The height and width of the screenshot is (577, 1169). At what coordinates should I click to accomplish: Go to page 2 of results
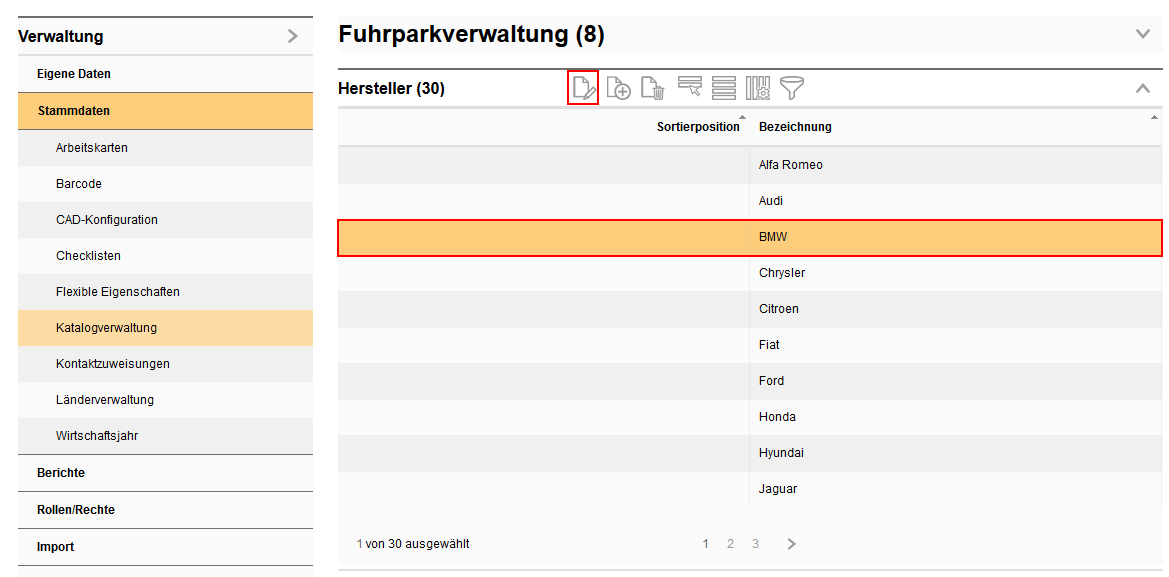click(x=730, y=544)
